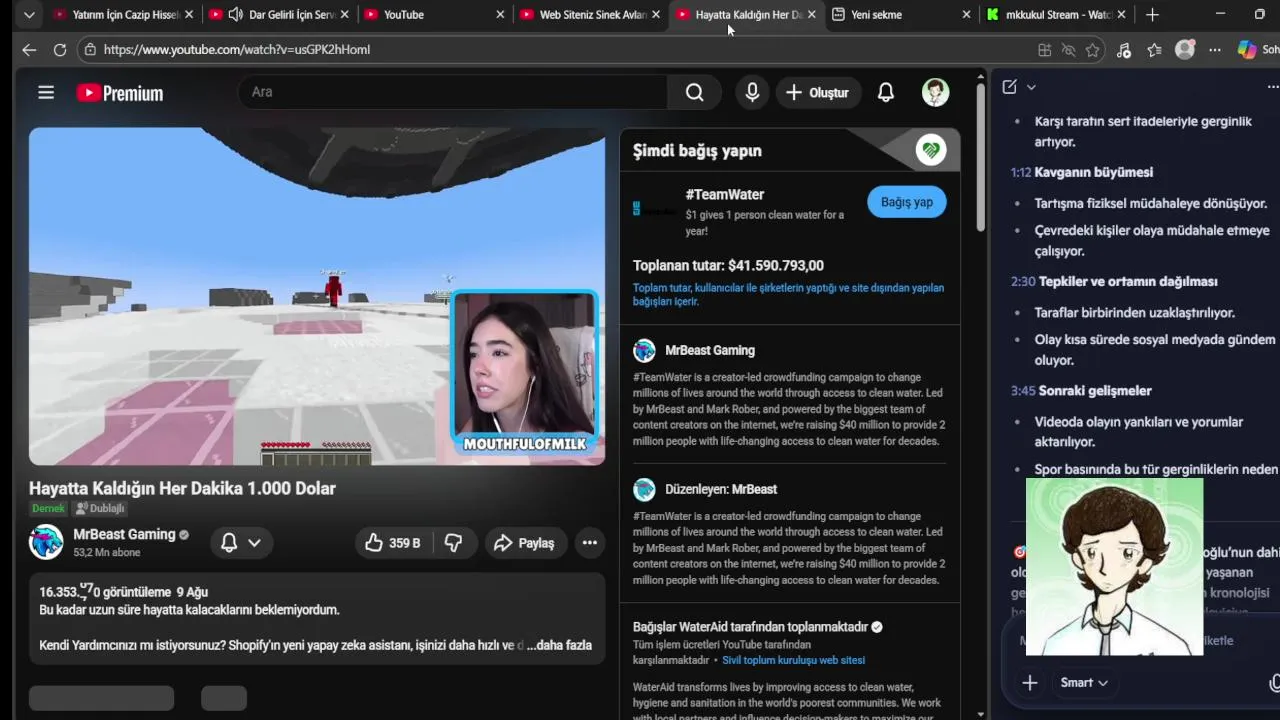The width and height of the screenshot is (1280, 720).
Task: Open 'Sivil toplum kuruluşu web sitesi' link
Action: (793, 660)
